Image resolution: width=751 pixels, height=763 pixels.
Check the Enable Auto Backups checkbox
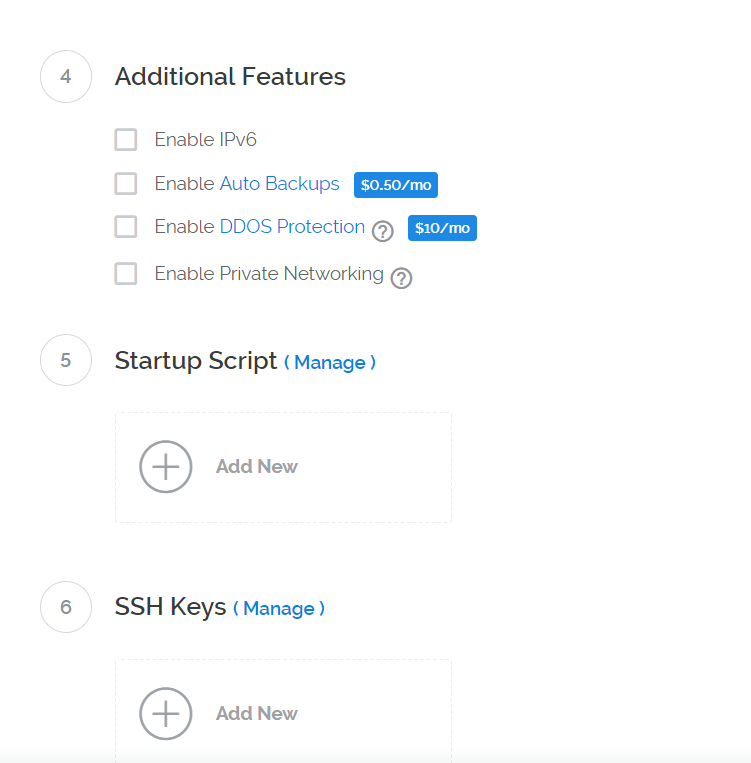(126, 184)
